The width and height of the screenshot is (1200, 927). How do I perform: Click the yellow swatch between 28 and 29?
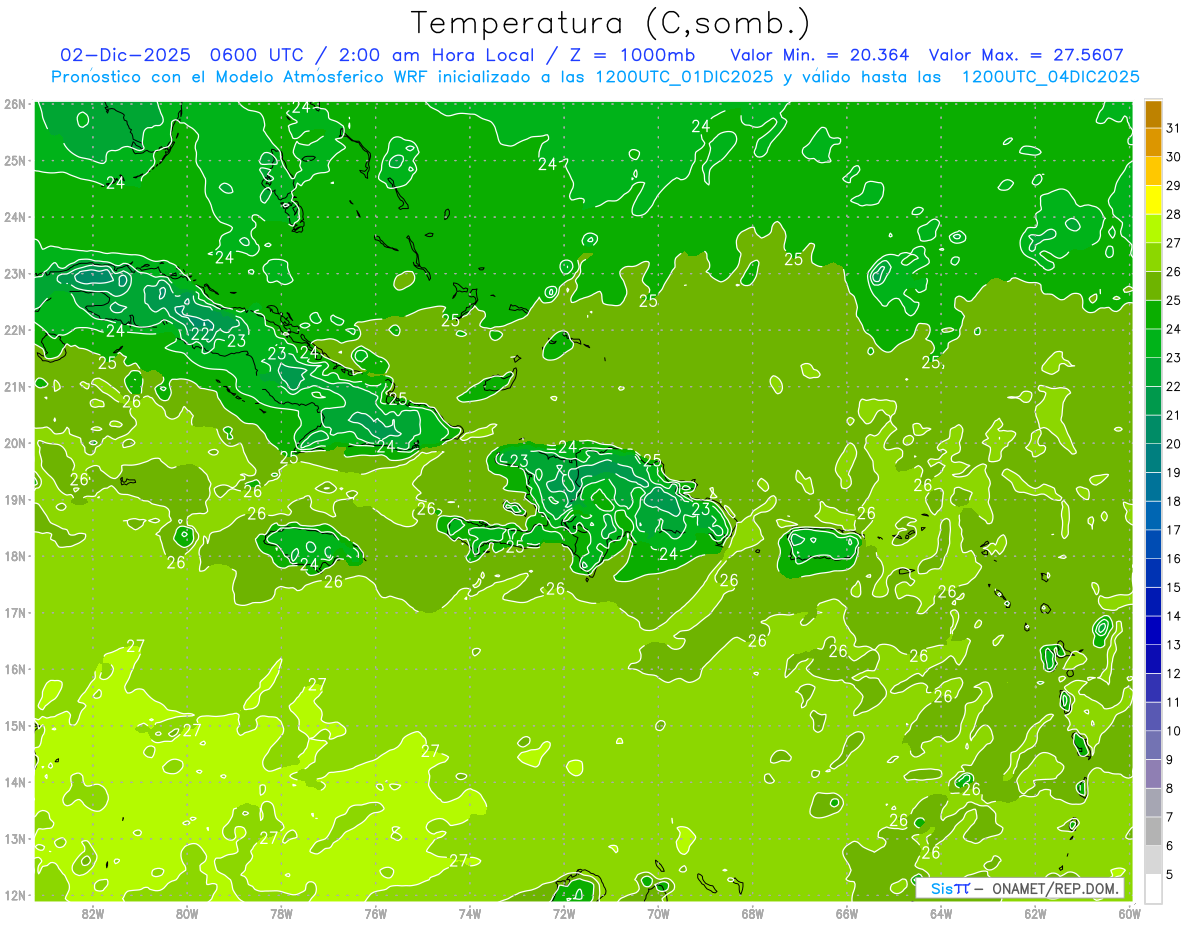pyautogui.click(x=1153, y=200)
